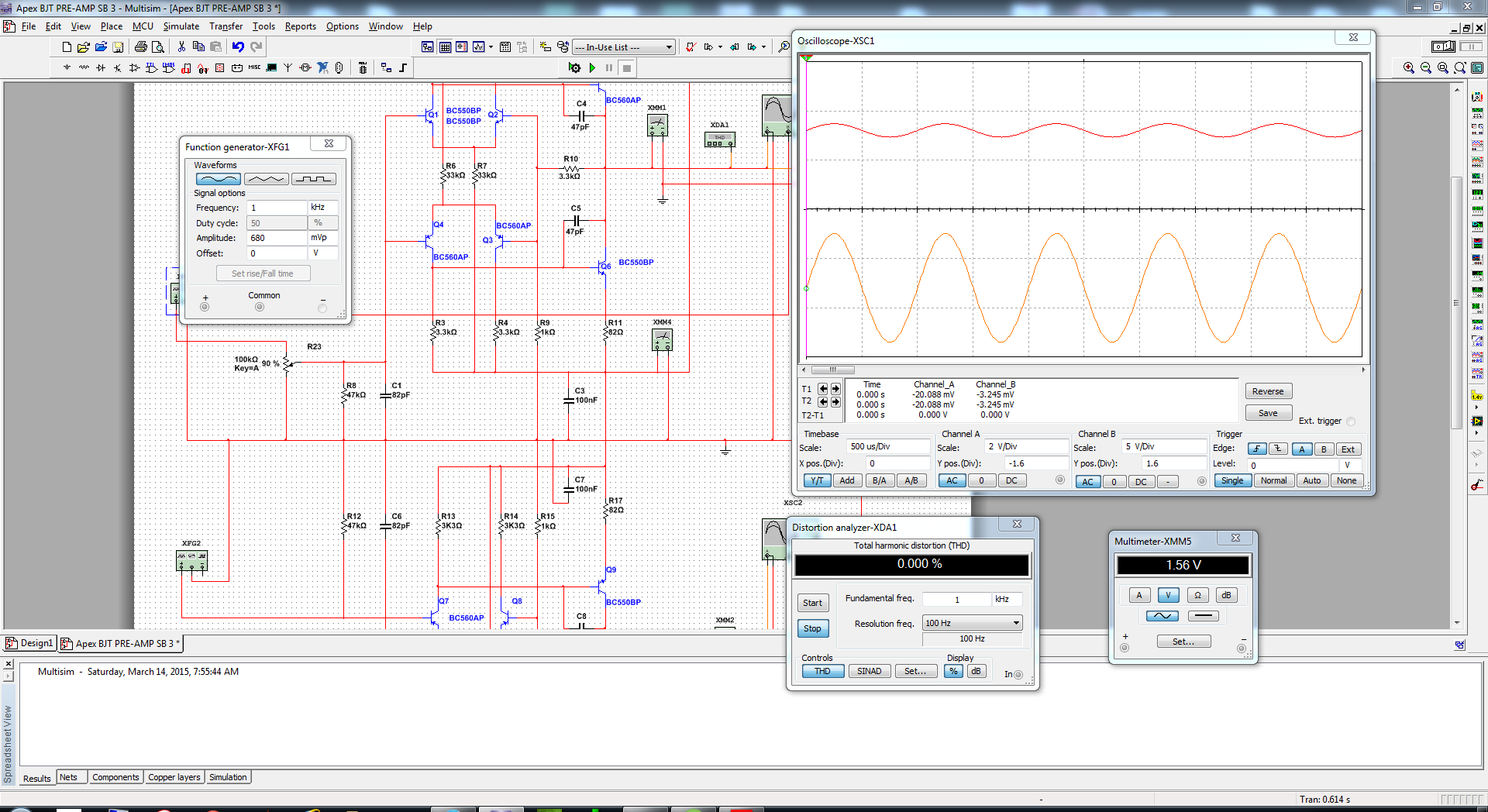The width and height of the screenshot is (1488, 812).
Task: Click Reverse button on oscilloscope
Action: click(1268, 391)
